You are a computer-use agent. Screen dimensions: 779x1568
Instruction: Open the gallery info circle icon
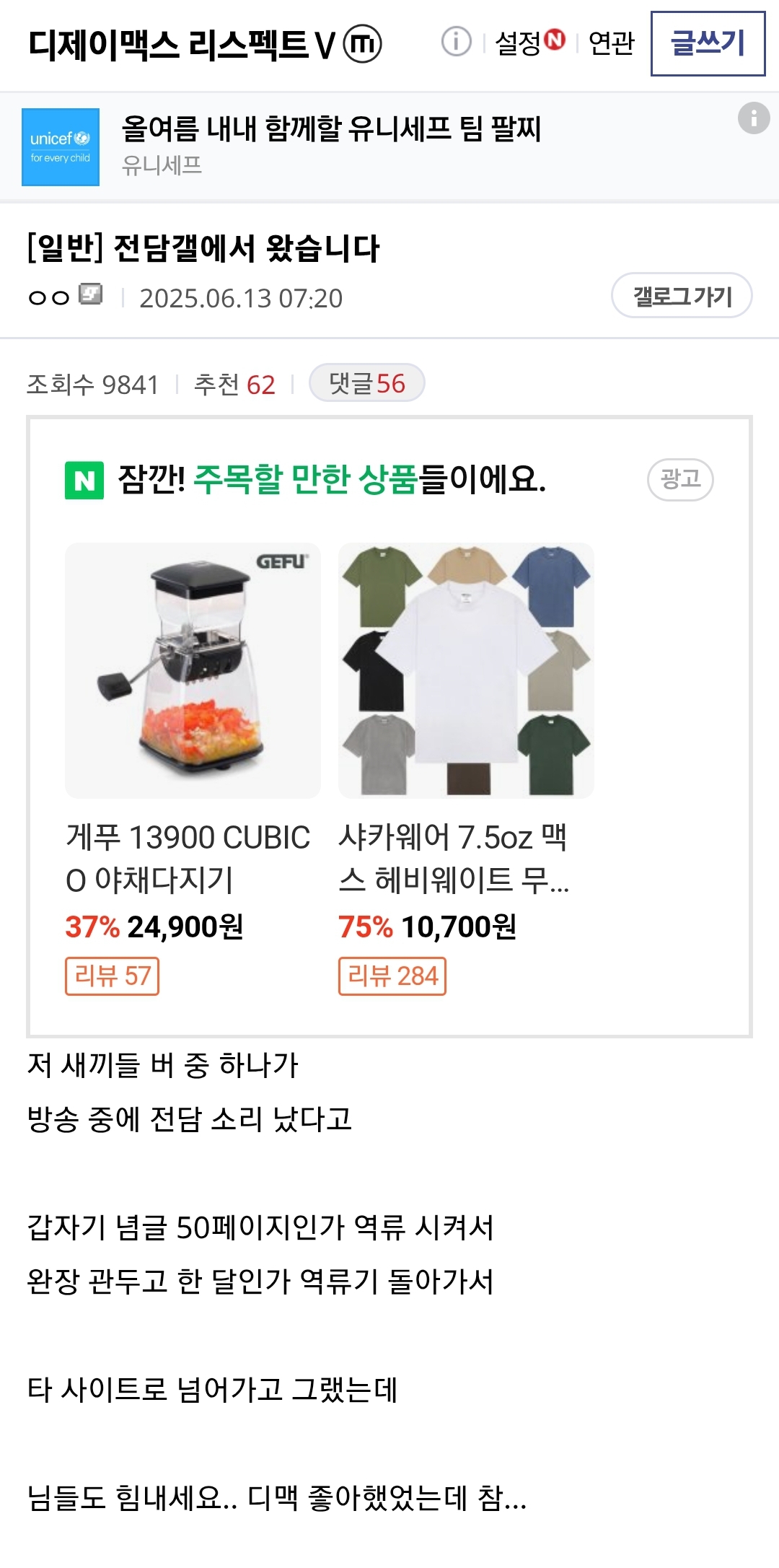click(456, 42)
